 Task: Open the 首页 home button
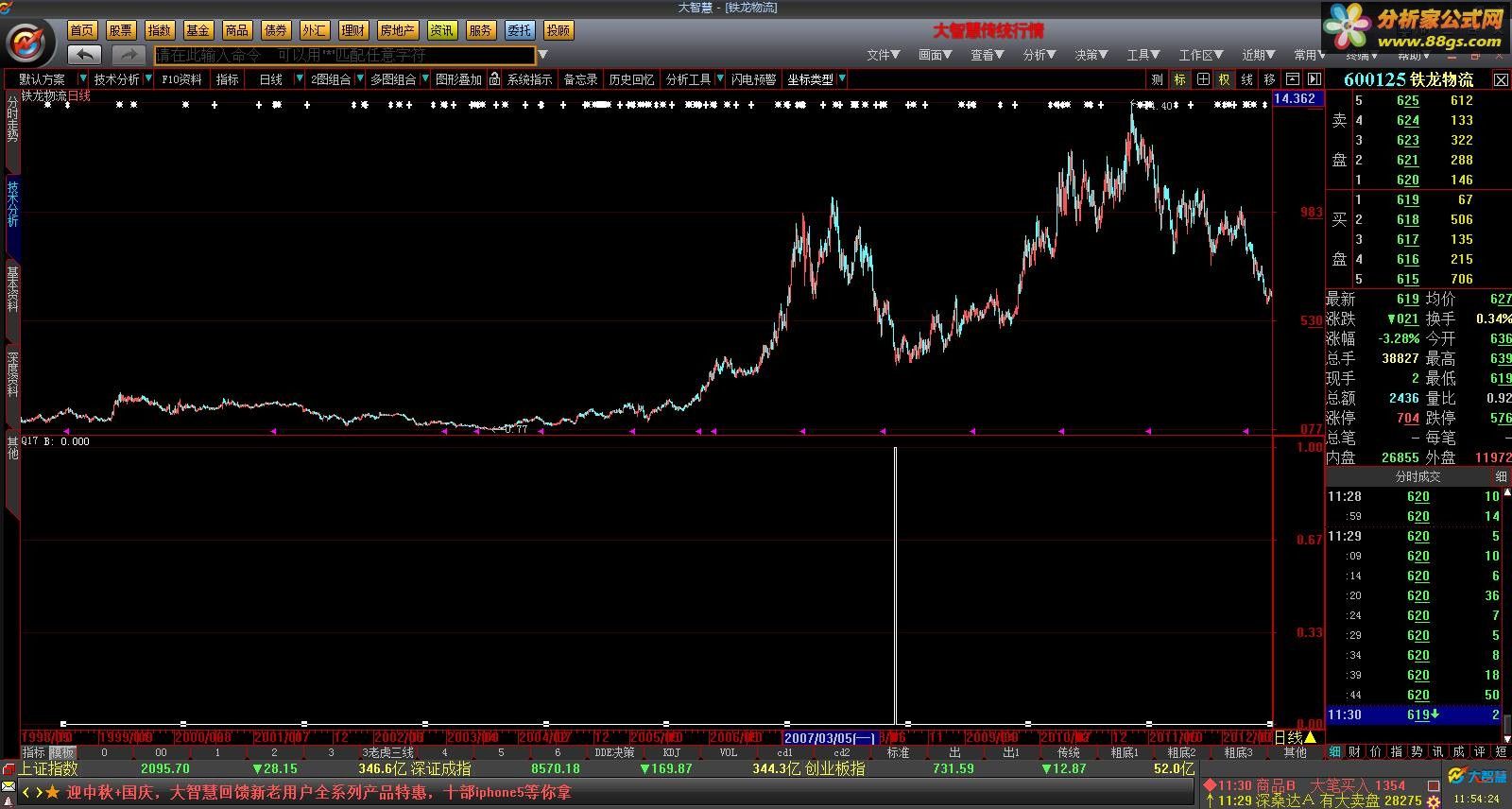point(82,30)
